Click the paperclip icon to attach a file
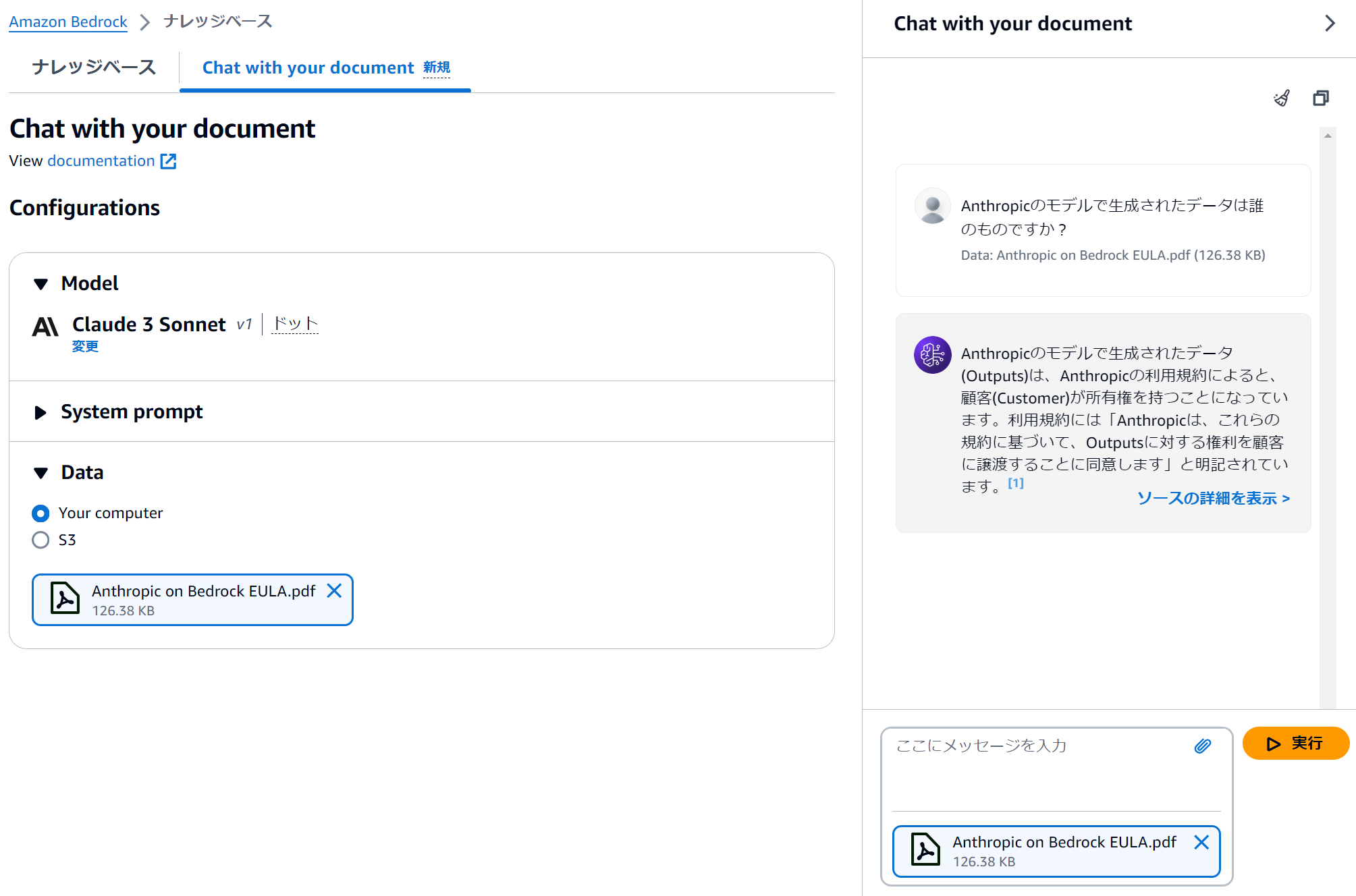1356x896 pixels. click(x=1204, y=745)
